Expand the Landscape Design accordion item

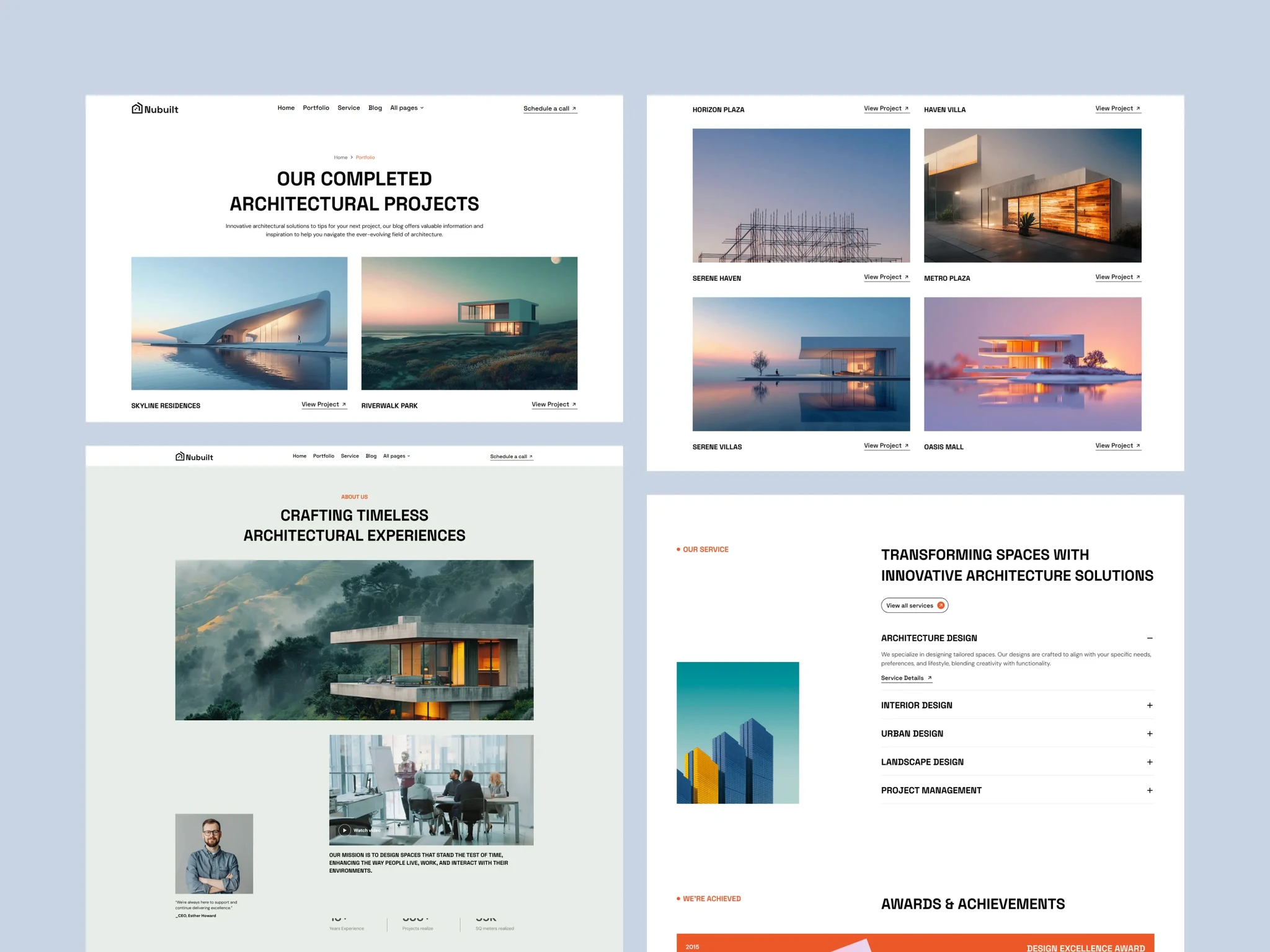tap(1150, 762)
